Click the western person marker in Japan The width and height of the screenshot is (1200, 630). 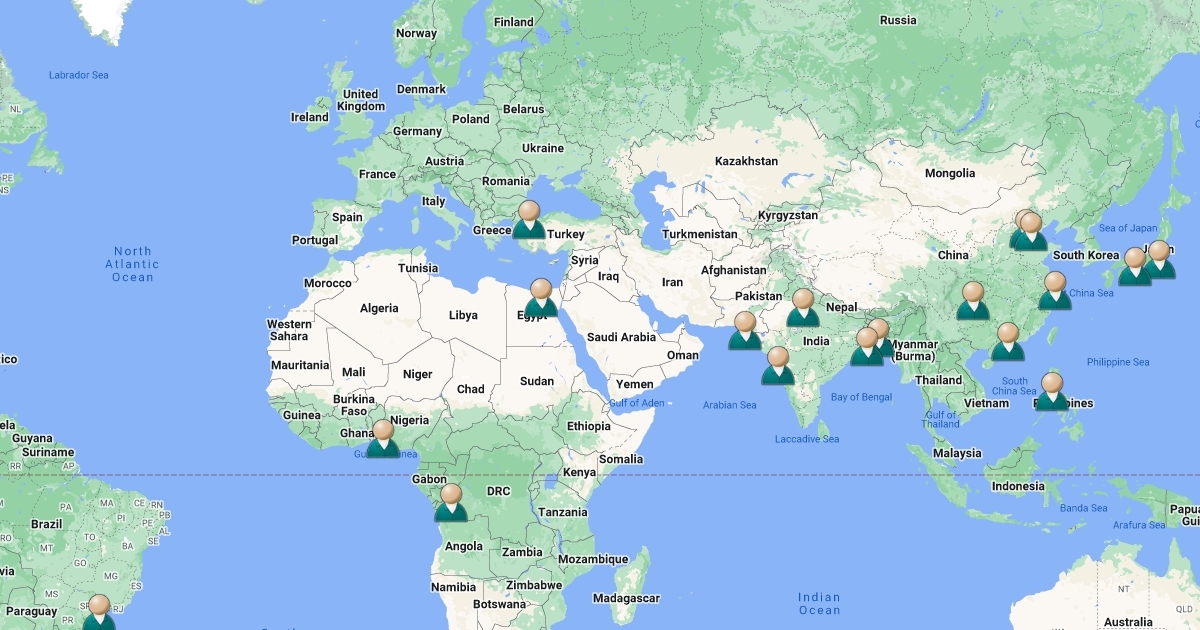(x=1134, y=267)
